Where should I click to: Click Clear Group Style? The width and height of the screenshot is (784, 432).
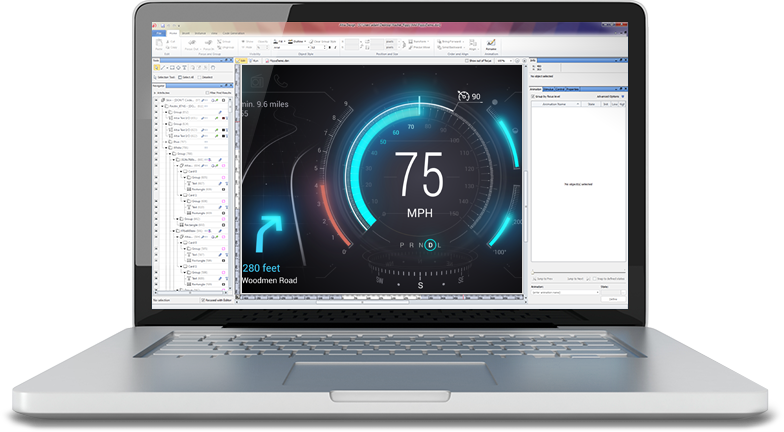pos(322,42)
